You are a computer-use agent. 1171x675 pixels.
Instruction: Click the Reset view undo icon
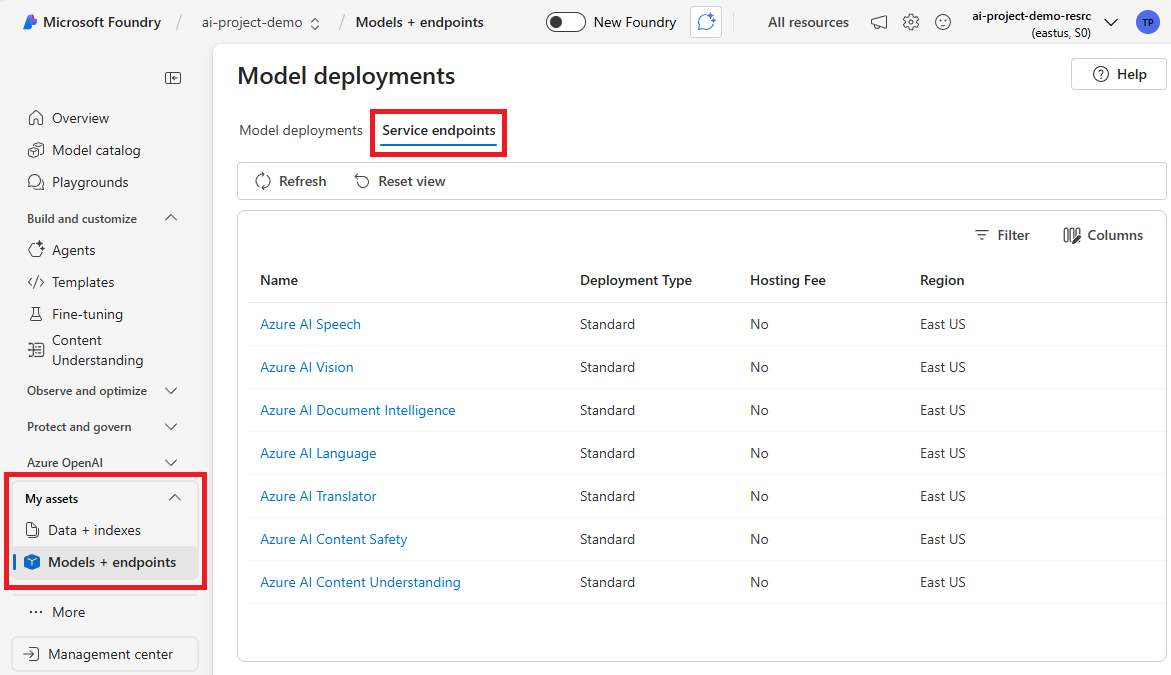tap(362, 181)
